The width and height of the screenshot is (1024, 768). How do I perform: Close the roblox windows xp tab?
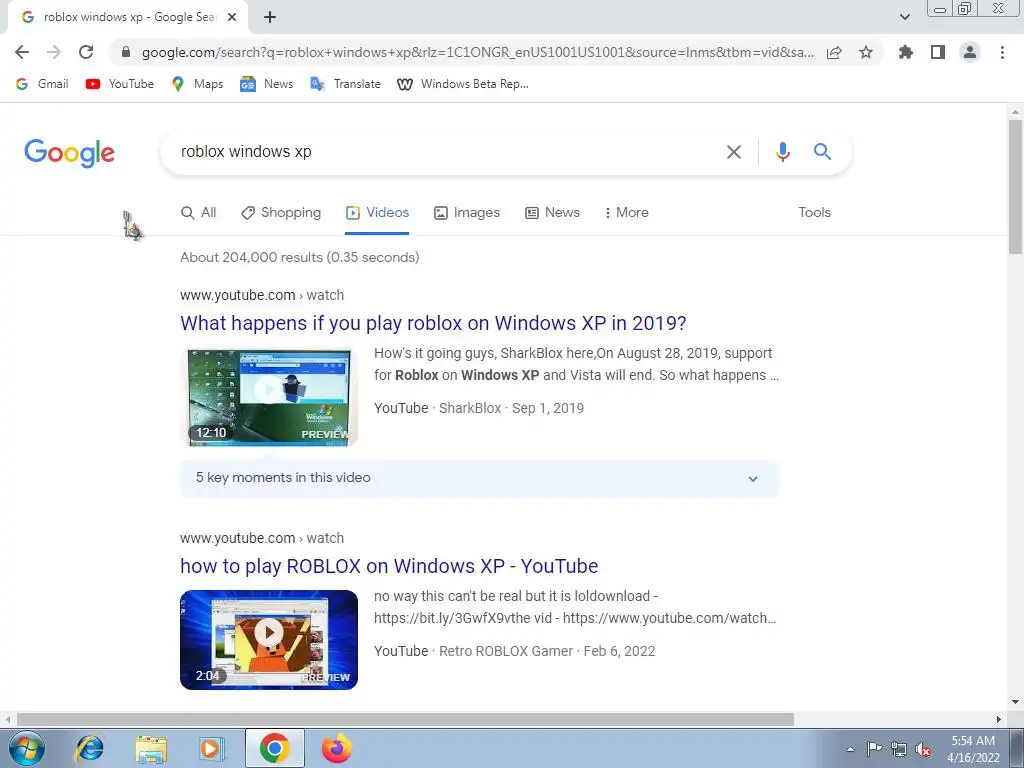(232, 17)
